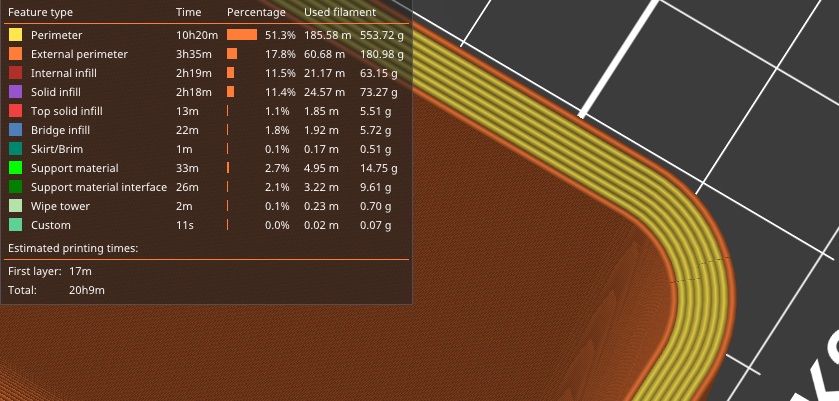
Task: Click the 180.98 g filament weight
Action: point(382,54)
